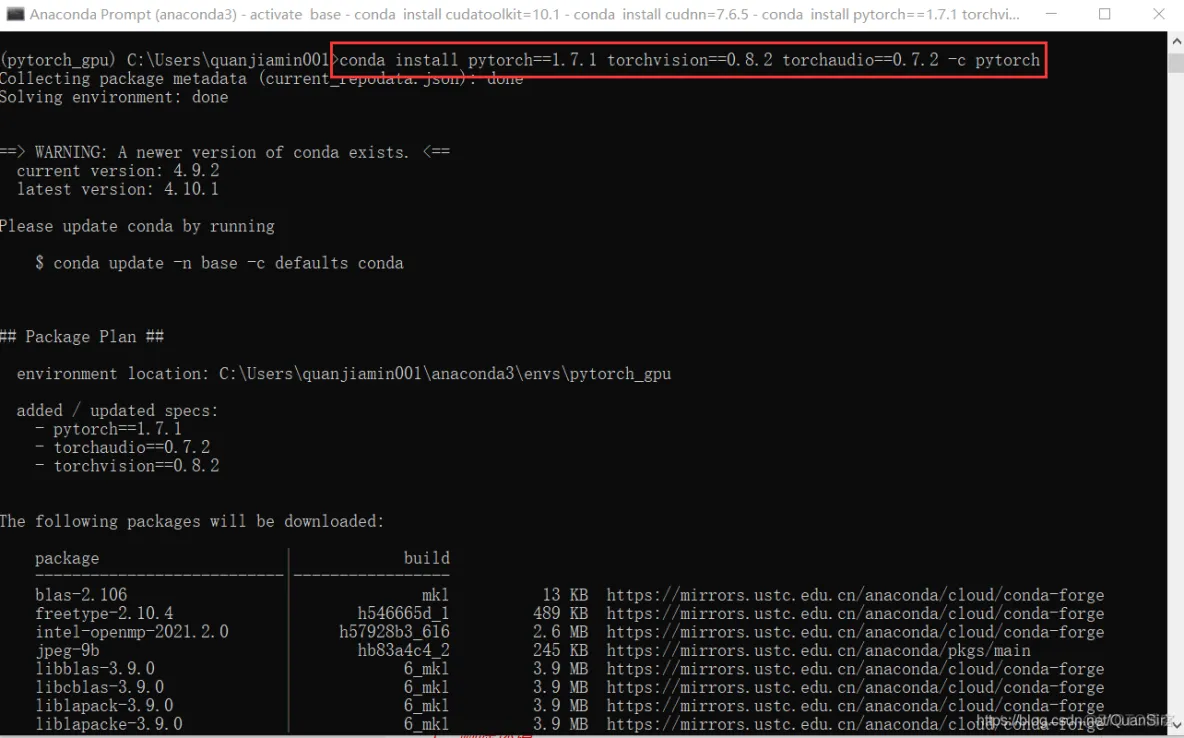Click the mirror URL in the freetype row
Viewport: 1184px width, 738px height.
[x=855, y=613]
